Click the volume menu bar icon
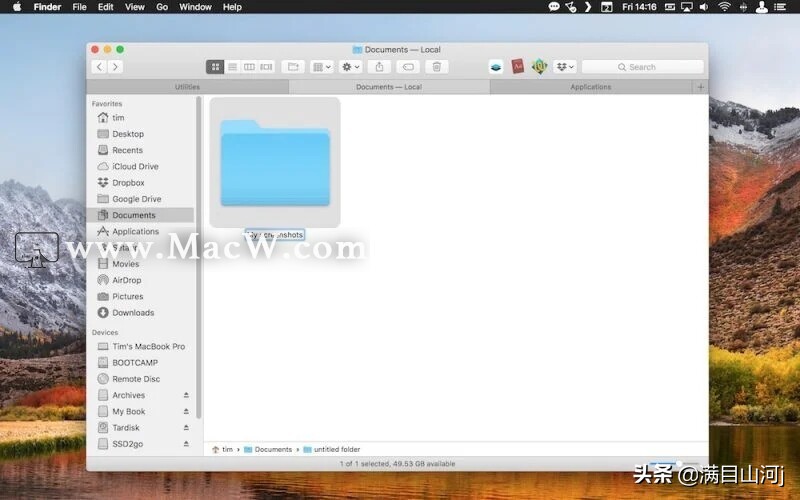The image size is (800, 500). click(704, 7)
